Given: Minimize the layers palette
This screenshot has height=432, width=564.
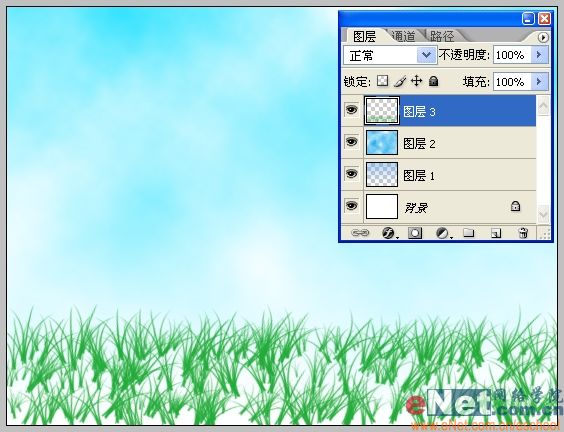Looking at the screenshot, I should coord(528,19).
